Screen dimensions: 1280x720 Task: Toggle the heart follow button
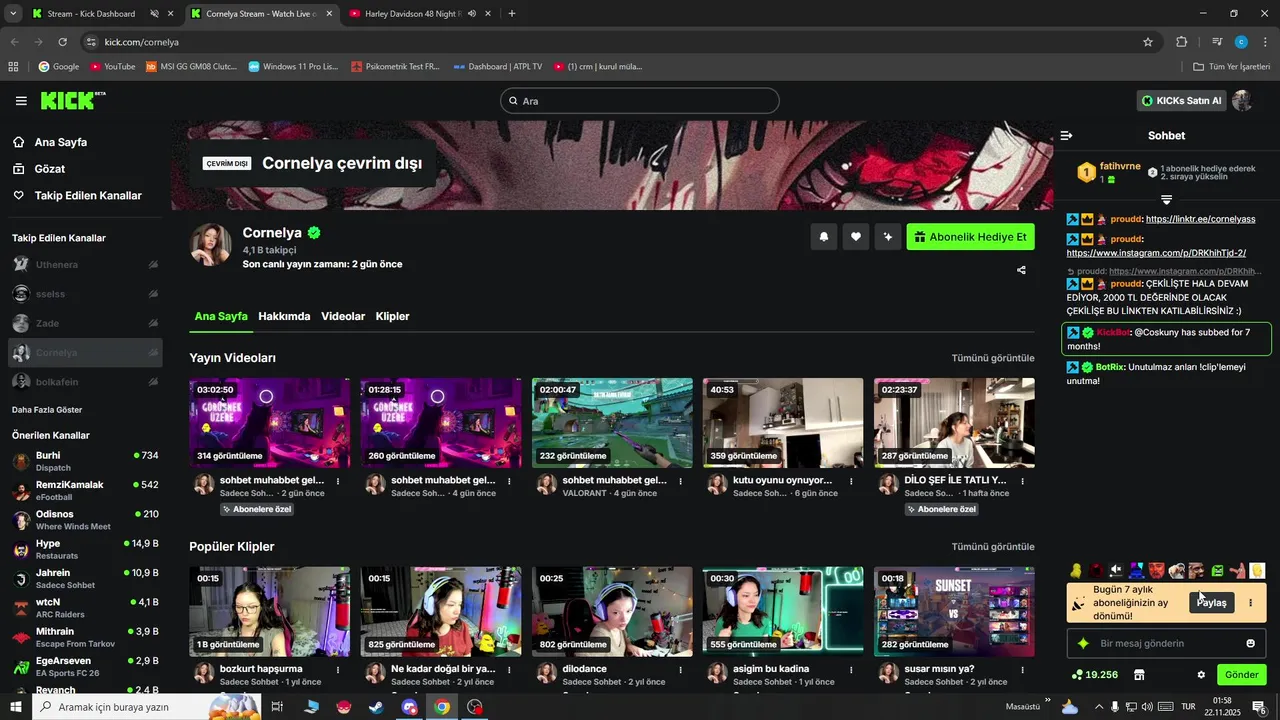[x=855, y=237]
